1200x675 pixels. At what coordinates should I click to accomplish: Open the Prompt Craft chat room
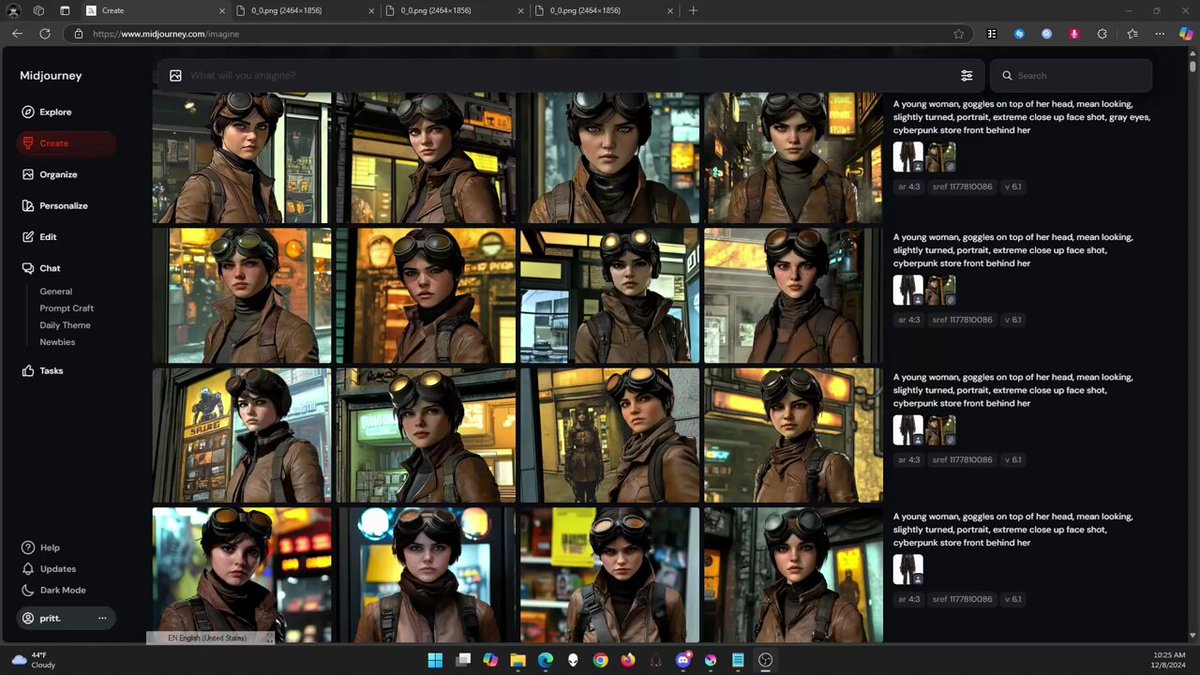pyautogui.click(x=67, y=308)
